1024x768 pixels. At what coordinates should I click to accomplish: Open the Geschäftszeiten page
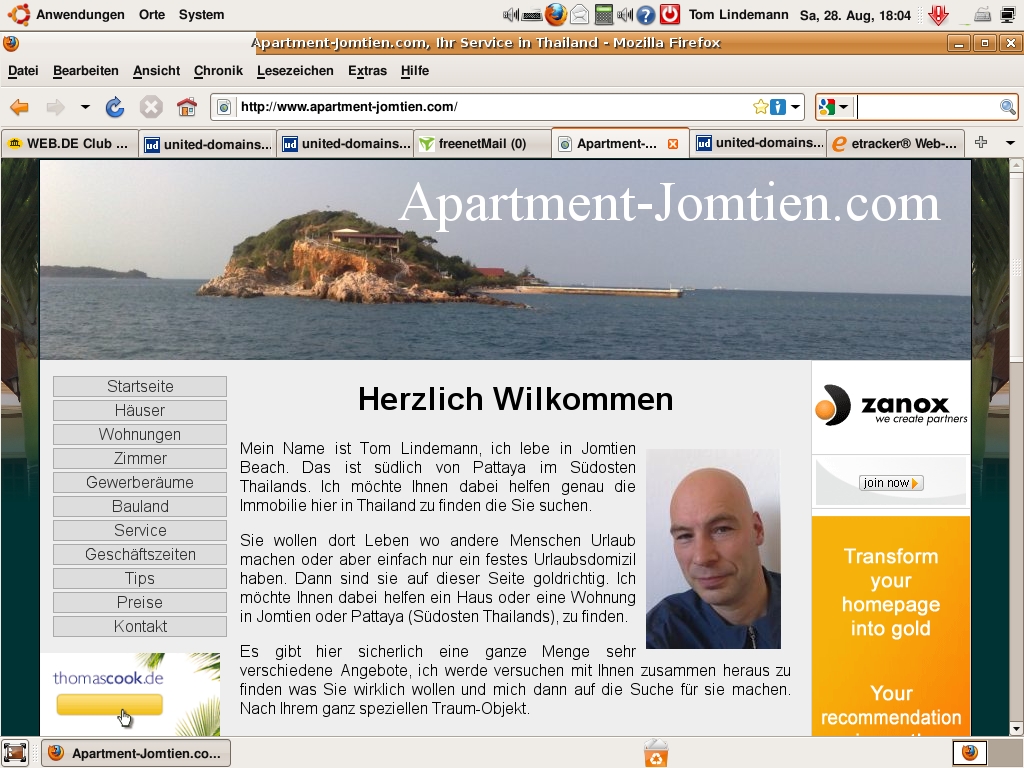tap(140, 554)
